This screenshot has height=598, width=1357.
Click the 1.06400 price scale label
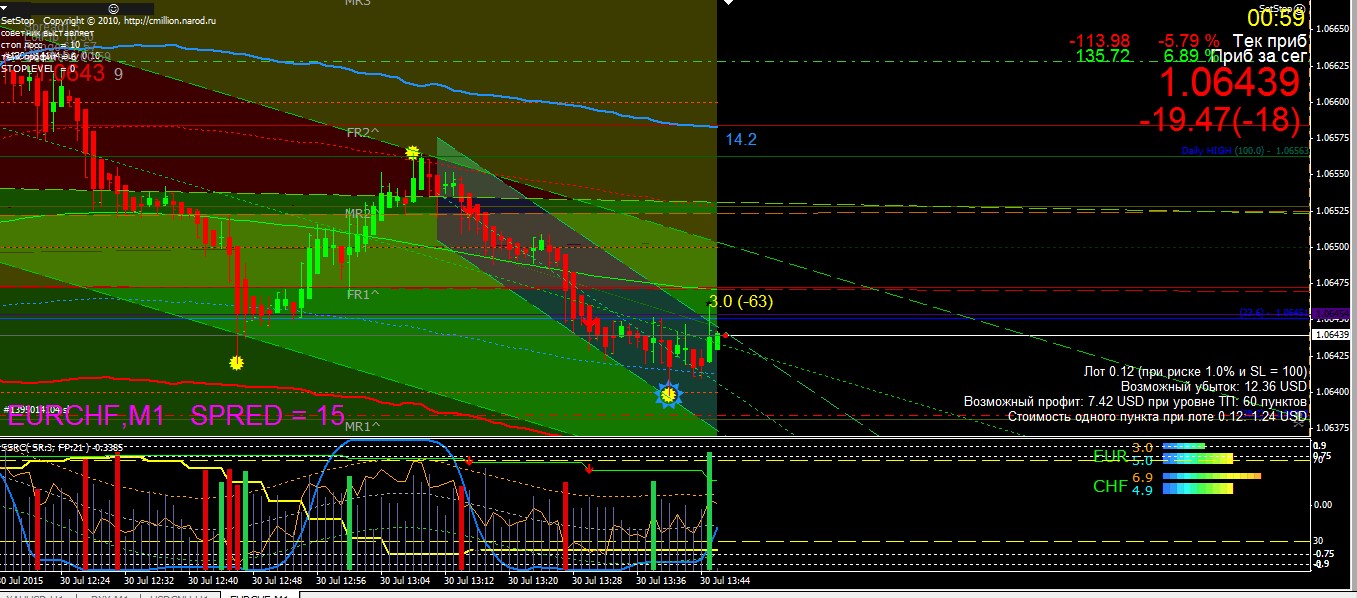(1333, 391)
